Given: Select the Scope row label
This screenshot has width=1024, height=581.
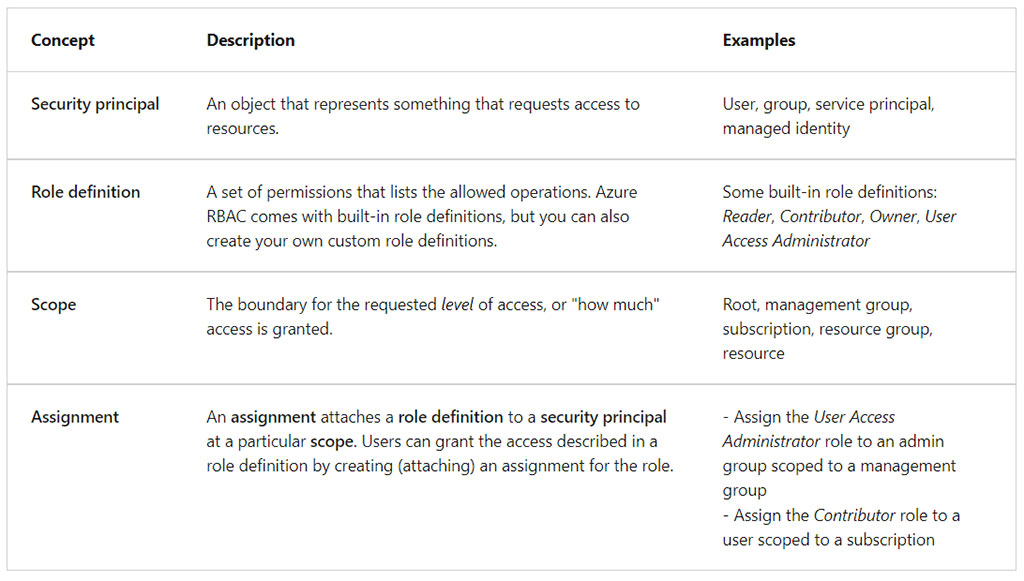Looking at the screenshot, I should coord(53,304).
